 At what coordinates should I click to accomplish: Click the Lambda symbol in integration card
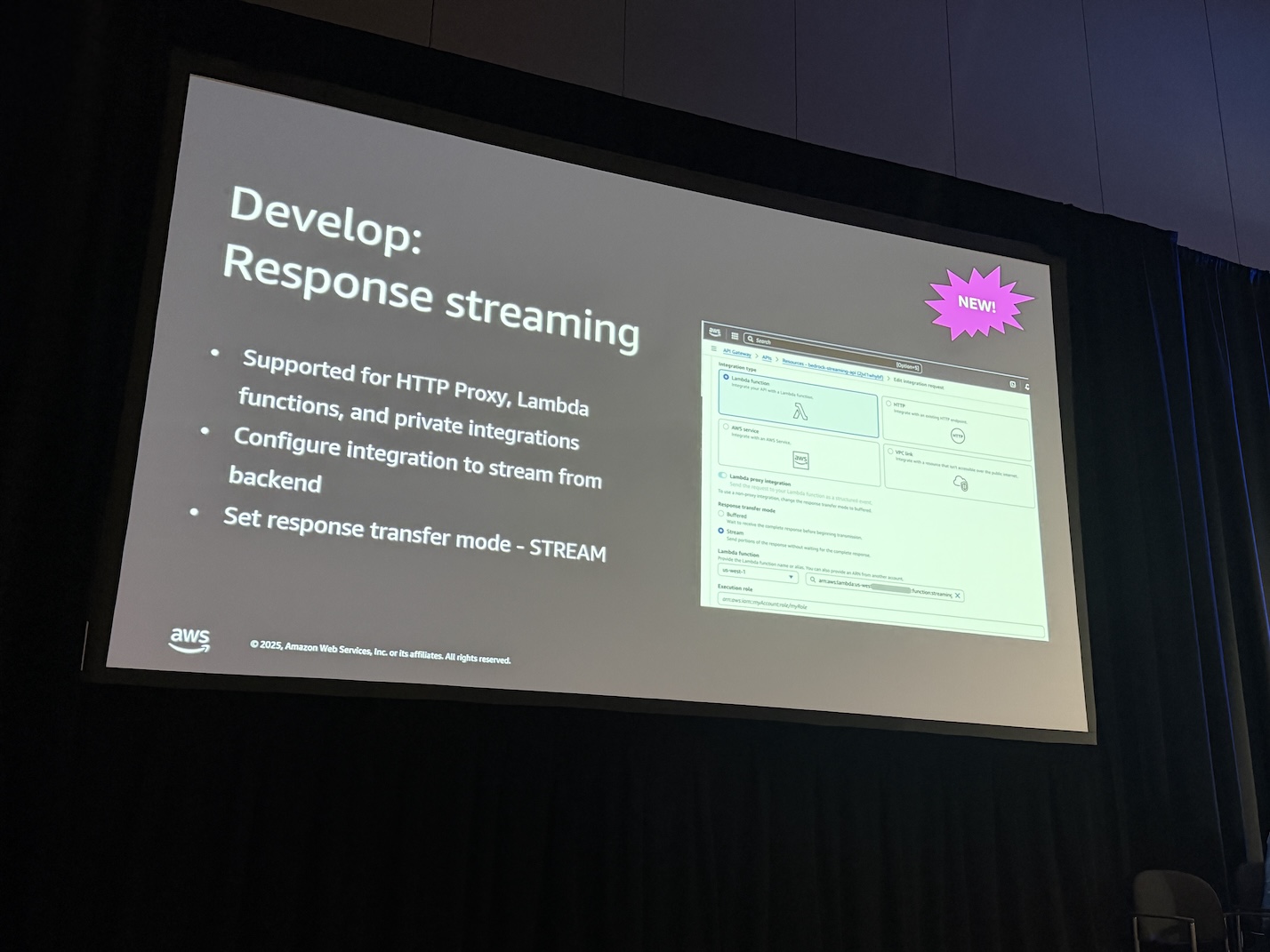[x=800, y=412]
